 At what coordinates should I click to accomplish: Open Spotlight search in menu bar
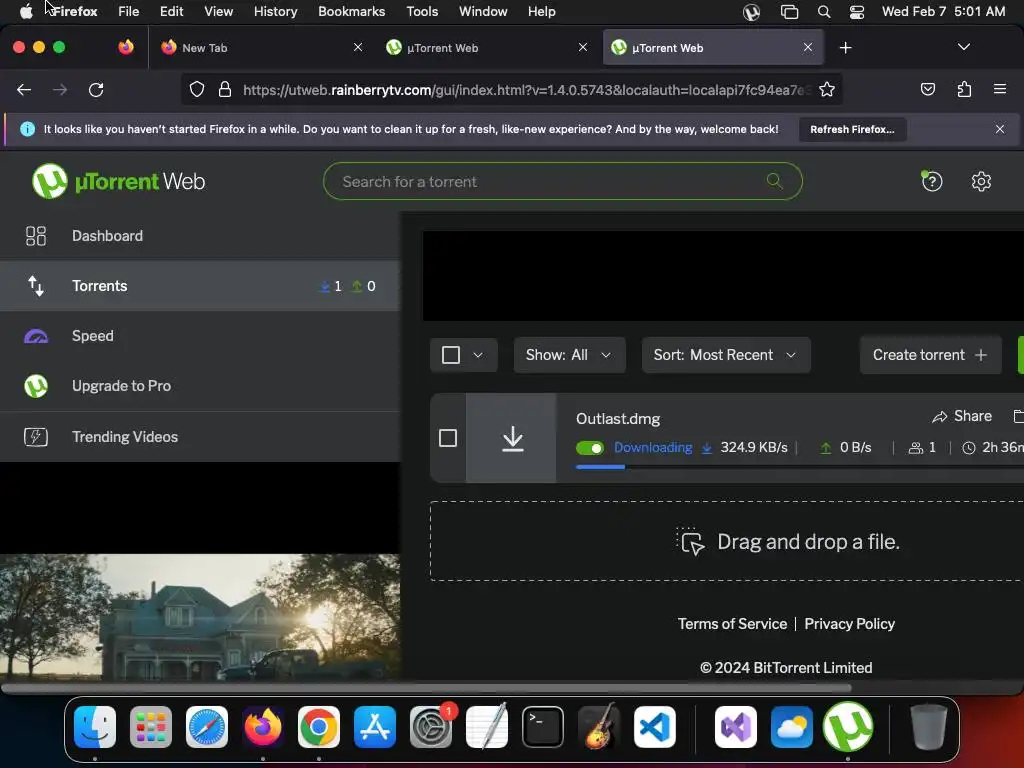pos(824,12)
